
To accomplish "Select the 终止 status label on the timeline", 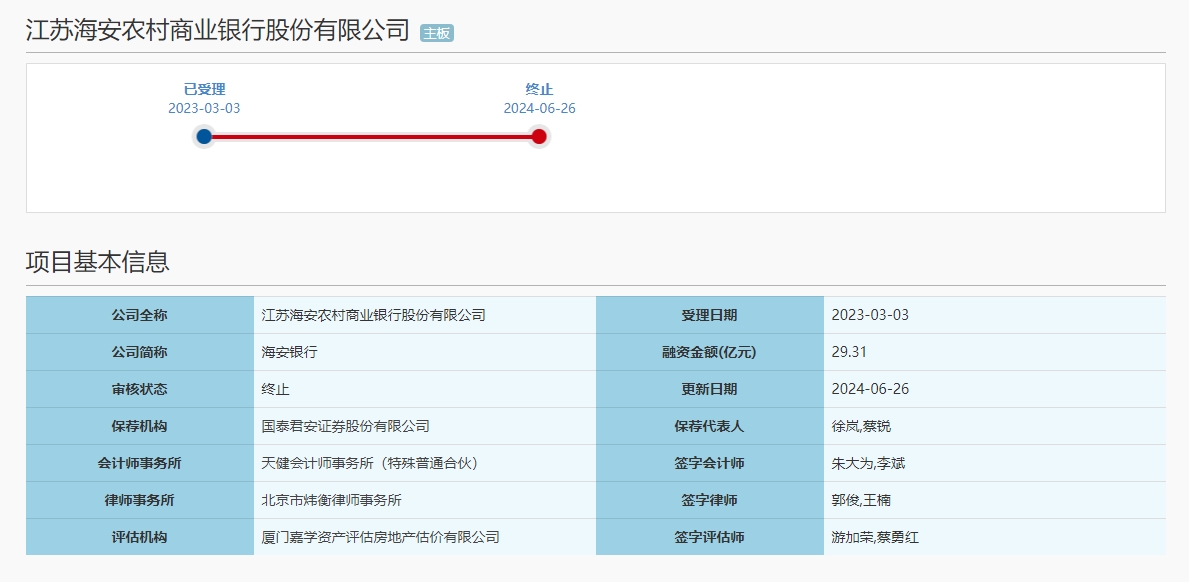I will click(x=539, y=89).
